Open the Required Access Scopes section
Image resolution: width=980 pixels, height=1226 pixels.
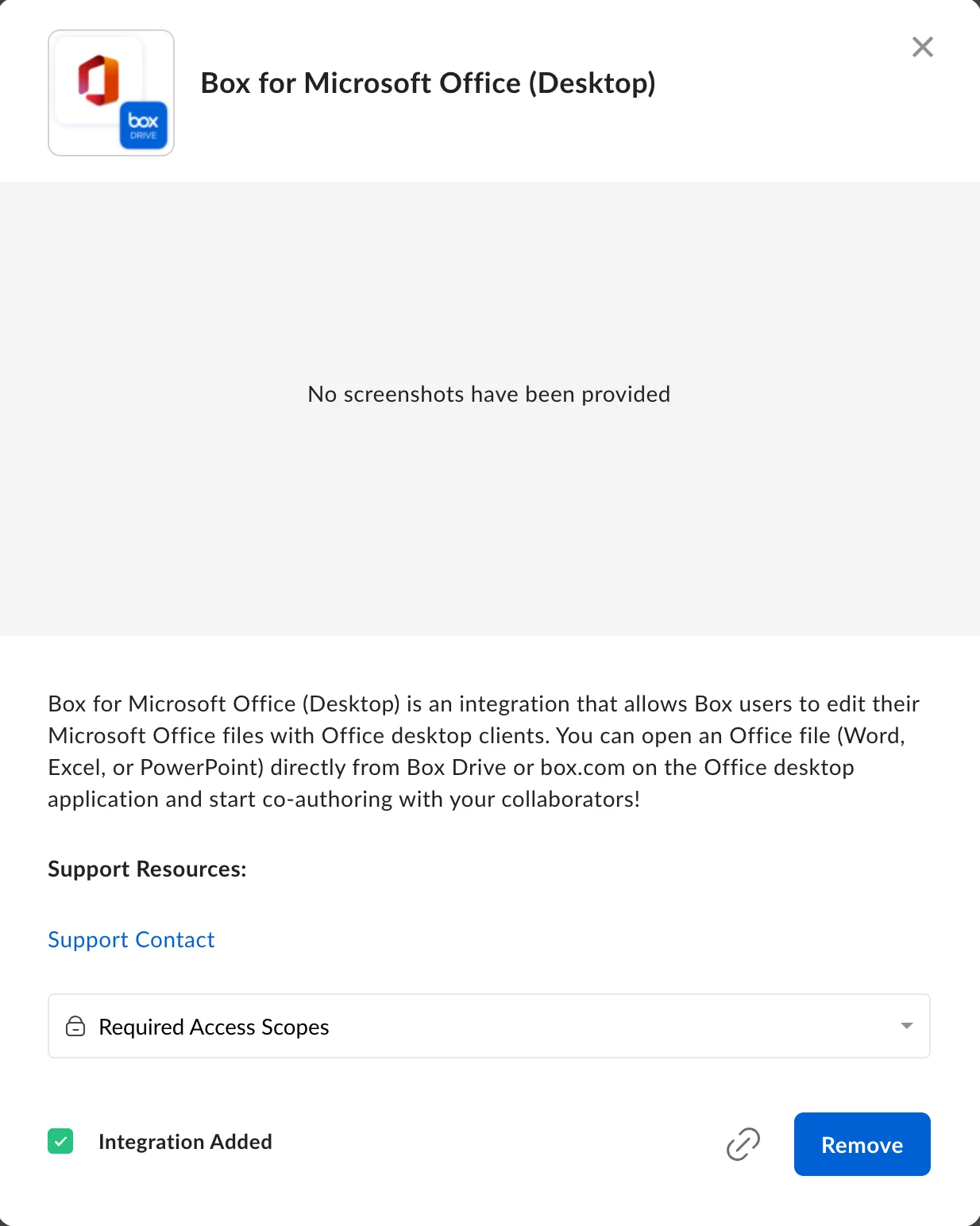click(489, 1026)
